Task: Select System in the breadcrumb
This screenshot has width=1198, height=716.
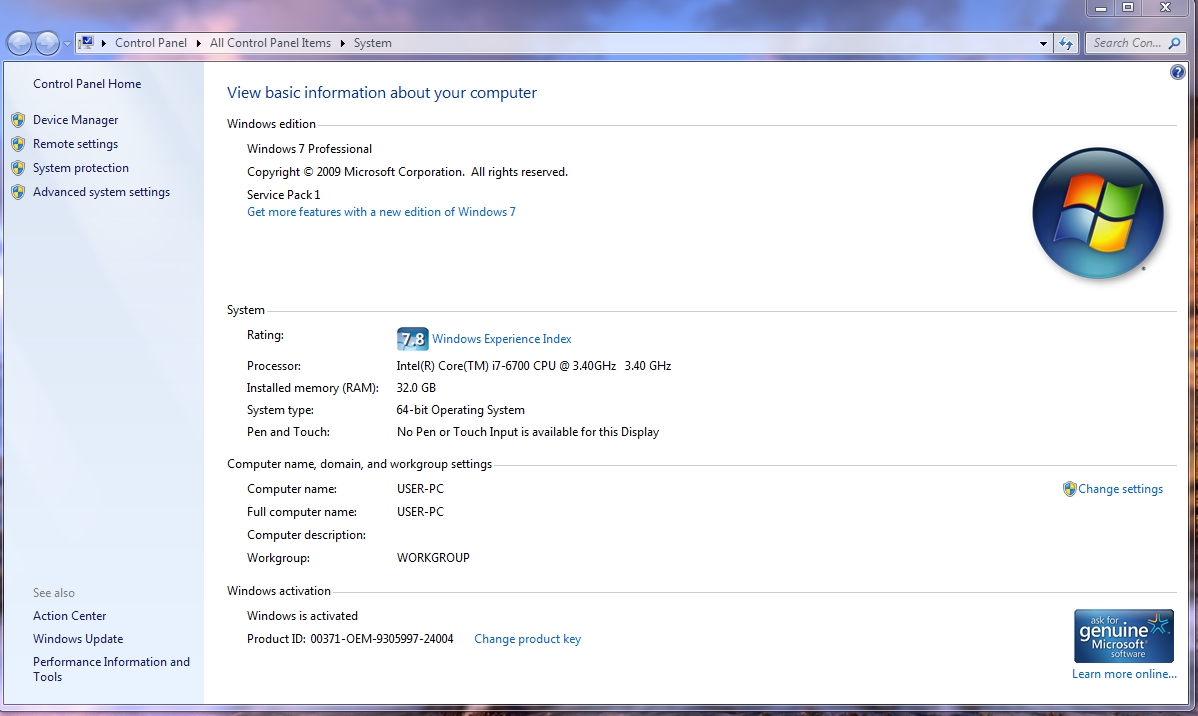Action: click(x=372, y=43)
